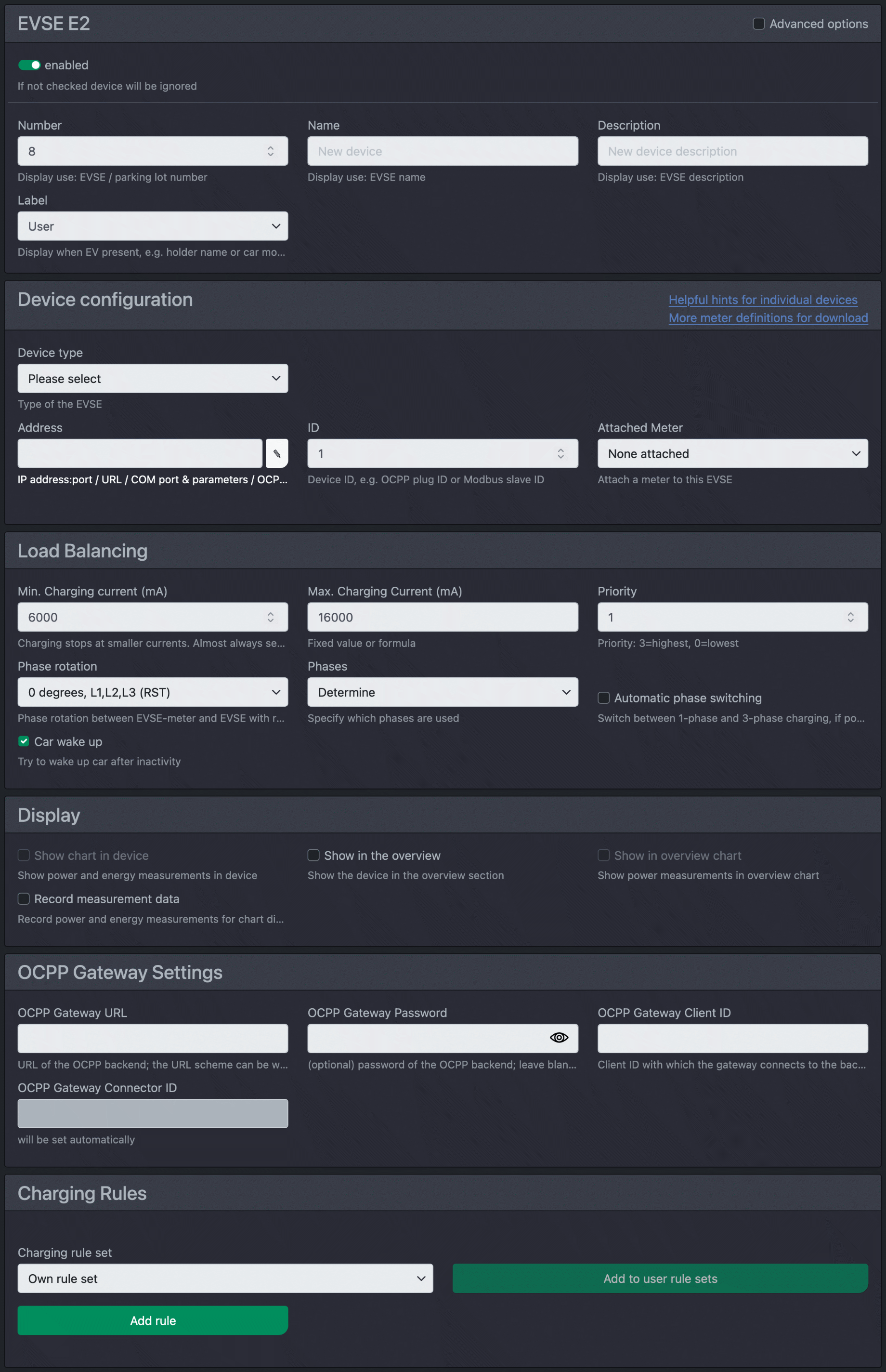
Task: Enable Automatic phase switching
Action: [603, 698]
